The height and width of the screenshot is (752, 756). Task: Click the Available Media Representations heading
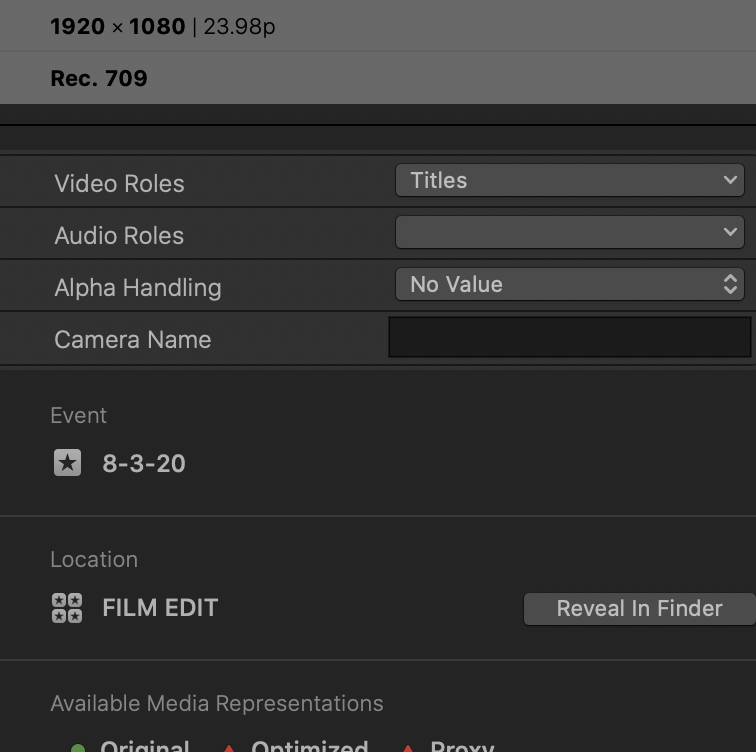point(216,704)
